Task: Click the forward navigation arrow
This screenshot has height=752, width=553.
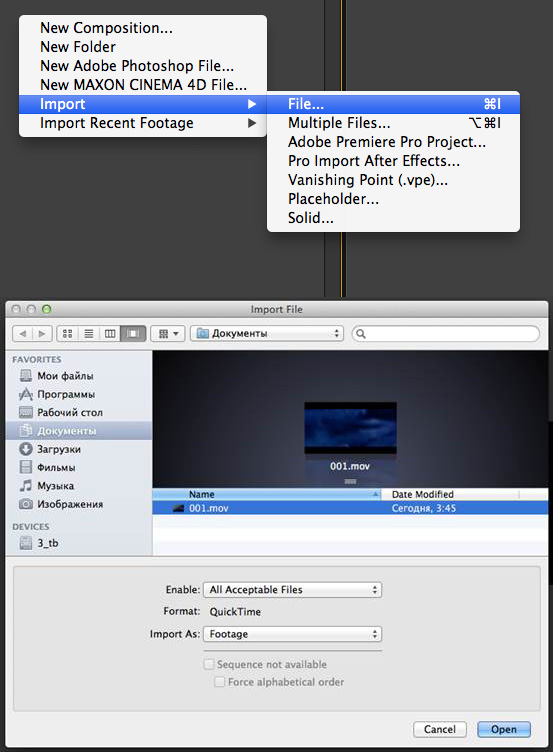Action: (42, 333)
